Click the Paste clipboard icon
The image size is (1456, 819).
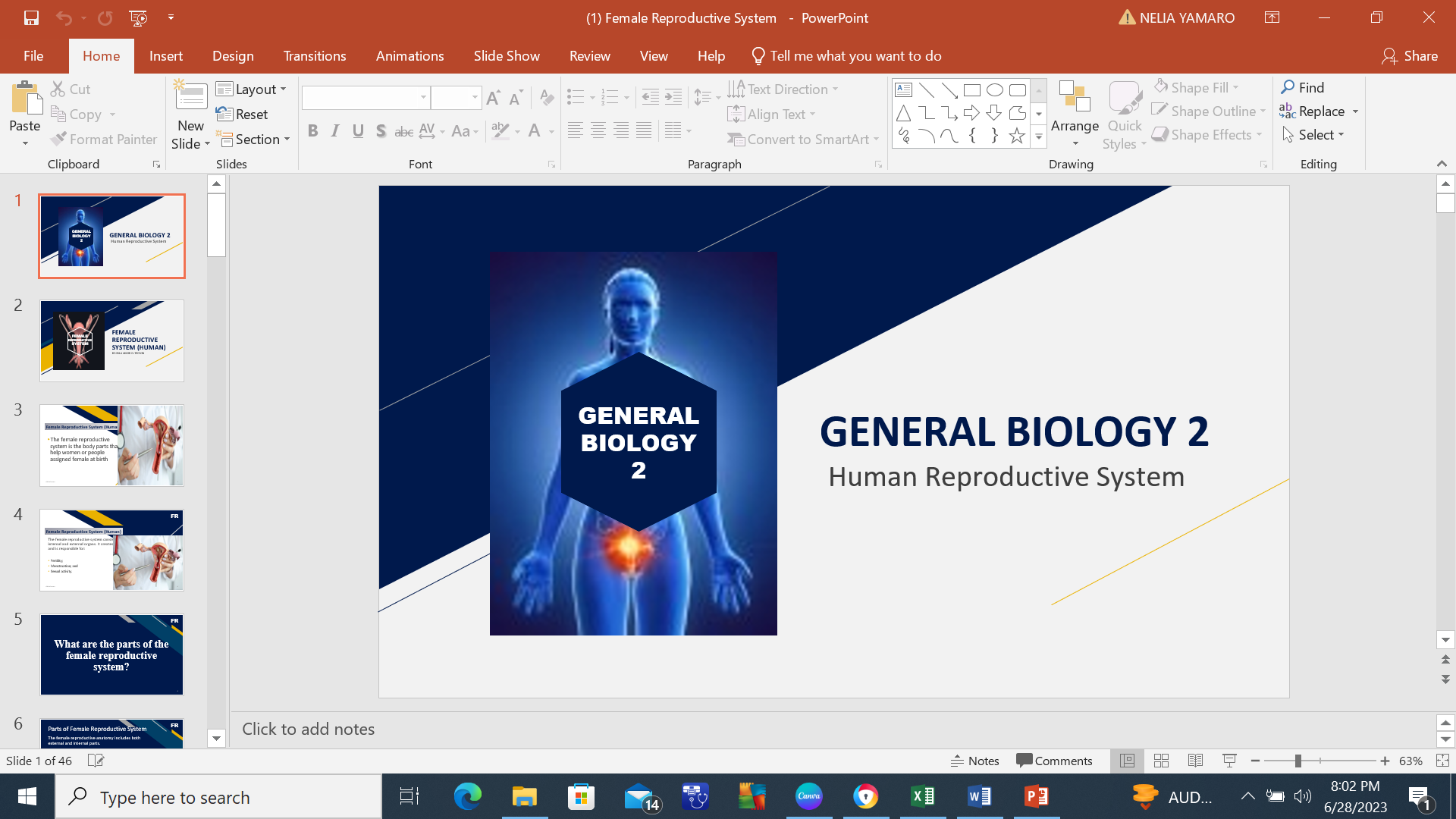(25, 99)
